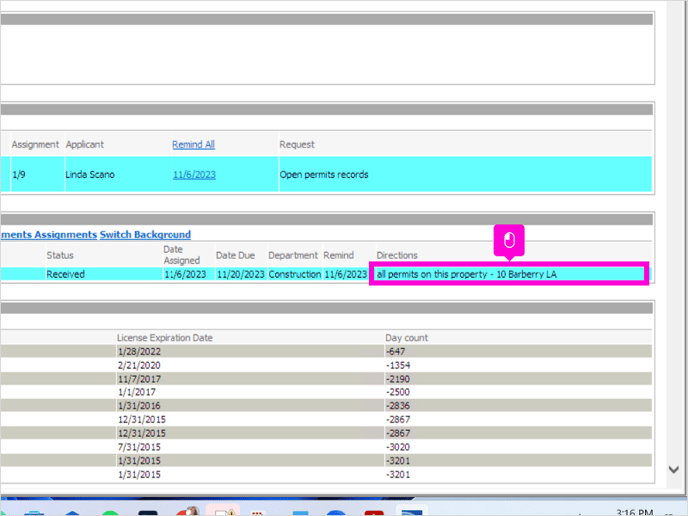Click the Request column header
The image size is (688, 516).
point(297,144)
